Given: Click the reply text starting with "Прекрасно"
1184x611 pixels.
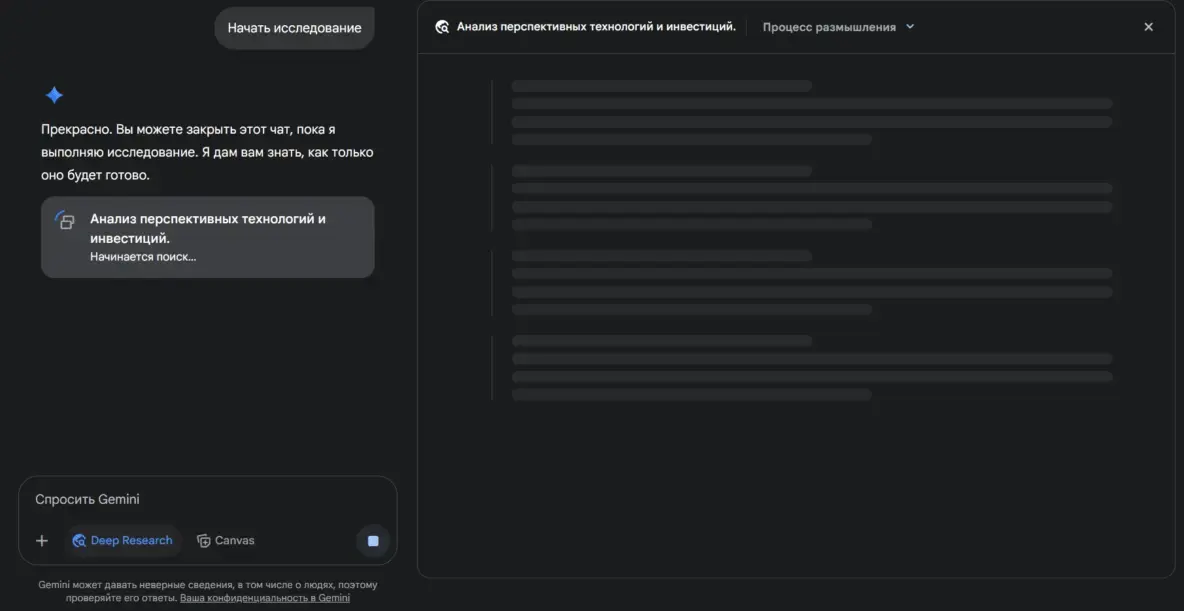Looking at the screenshot, I should point(207,152).
